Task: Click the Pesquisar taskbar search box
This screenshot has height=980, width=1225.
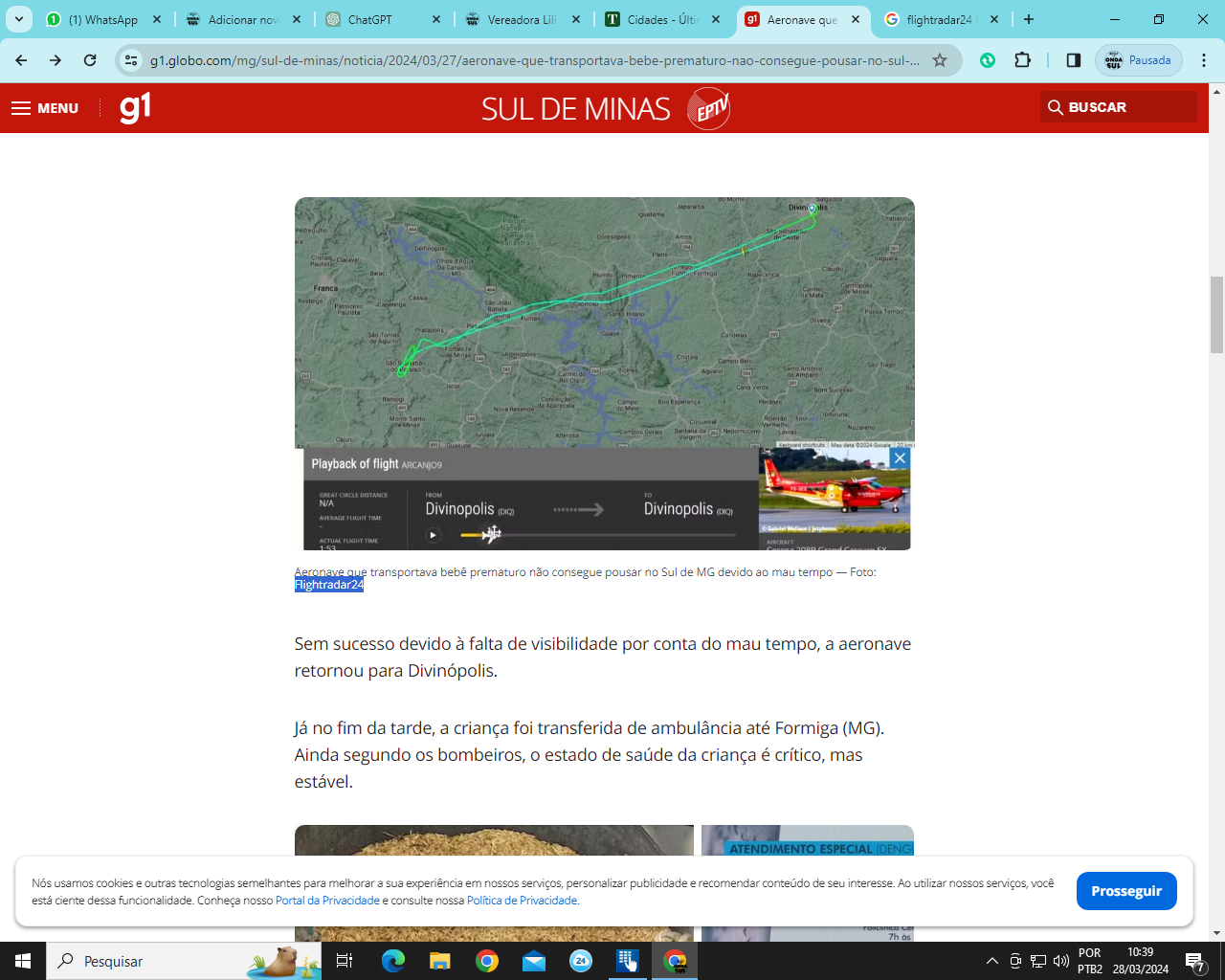Action: tap(184, 961)
